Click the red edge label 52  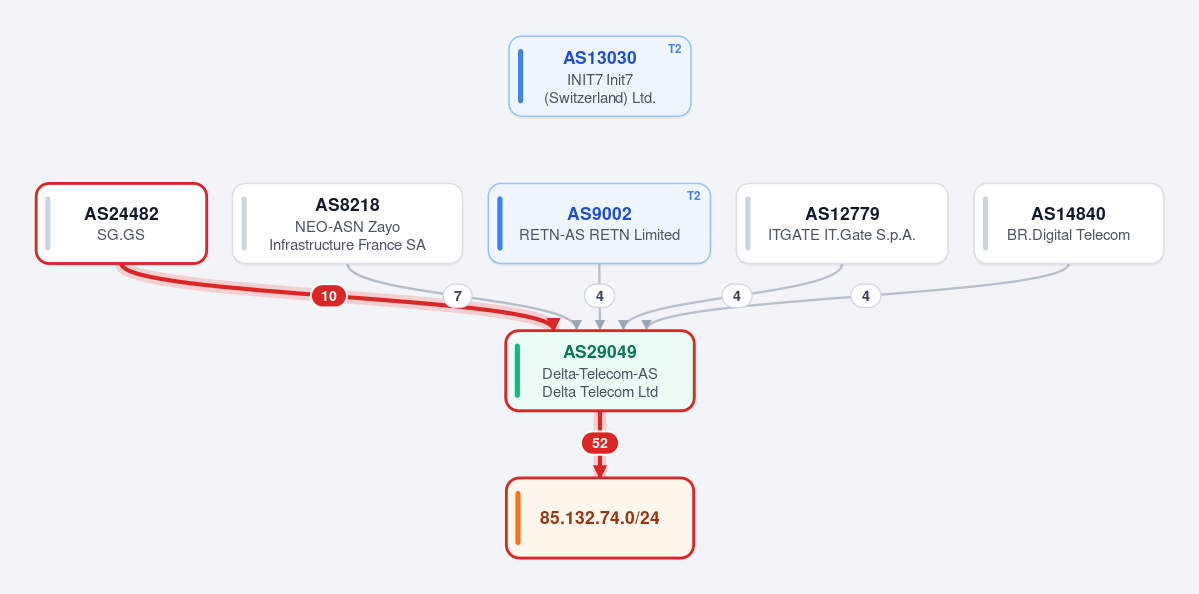[x=600, y=443]
